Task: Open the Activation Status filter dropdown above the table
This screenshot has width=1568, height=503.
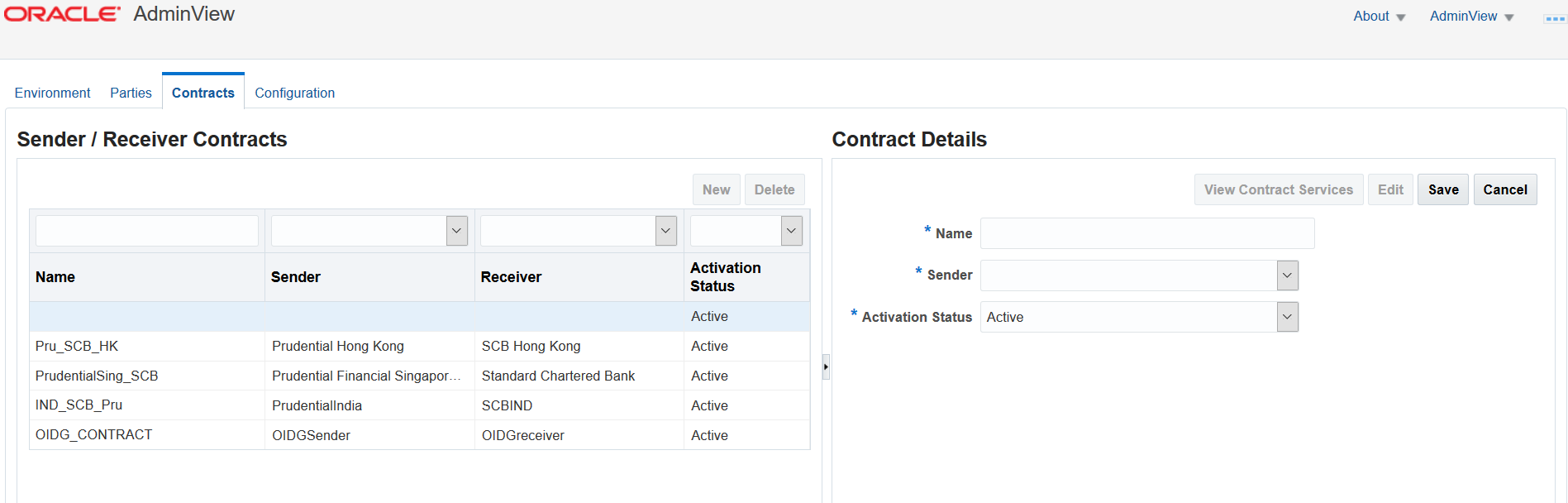Action: [x=790, y=230]
